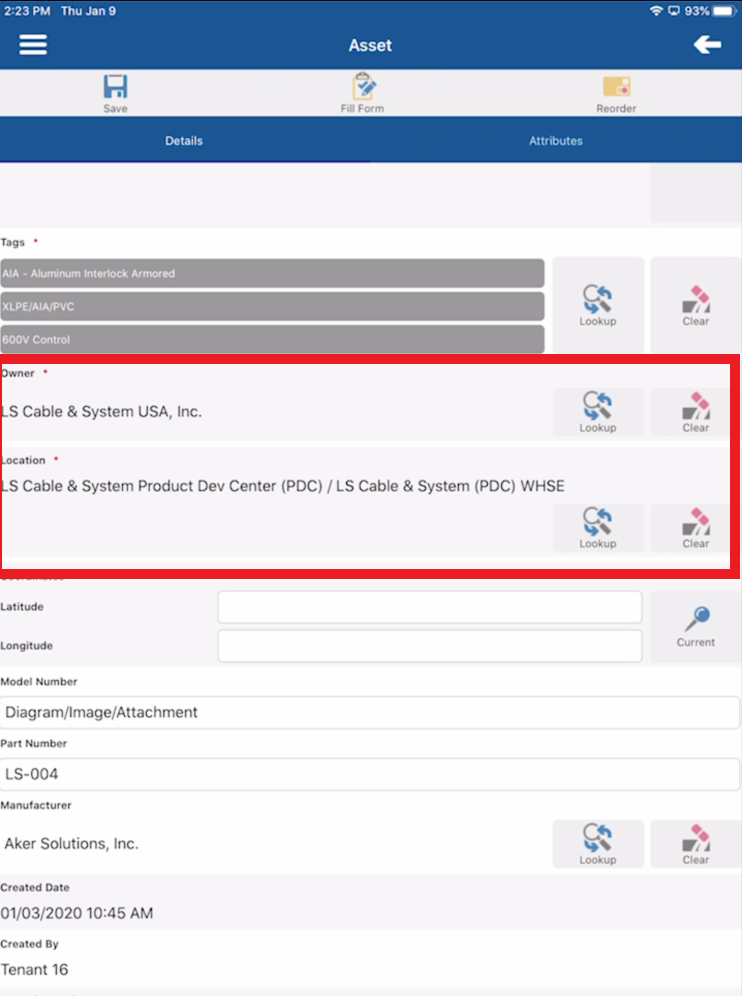Open Lookup for Owner
The width and height of the screenshot is (742, 996).
pos(598,412)
